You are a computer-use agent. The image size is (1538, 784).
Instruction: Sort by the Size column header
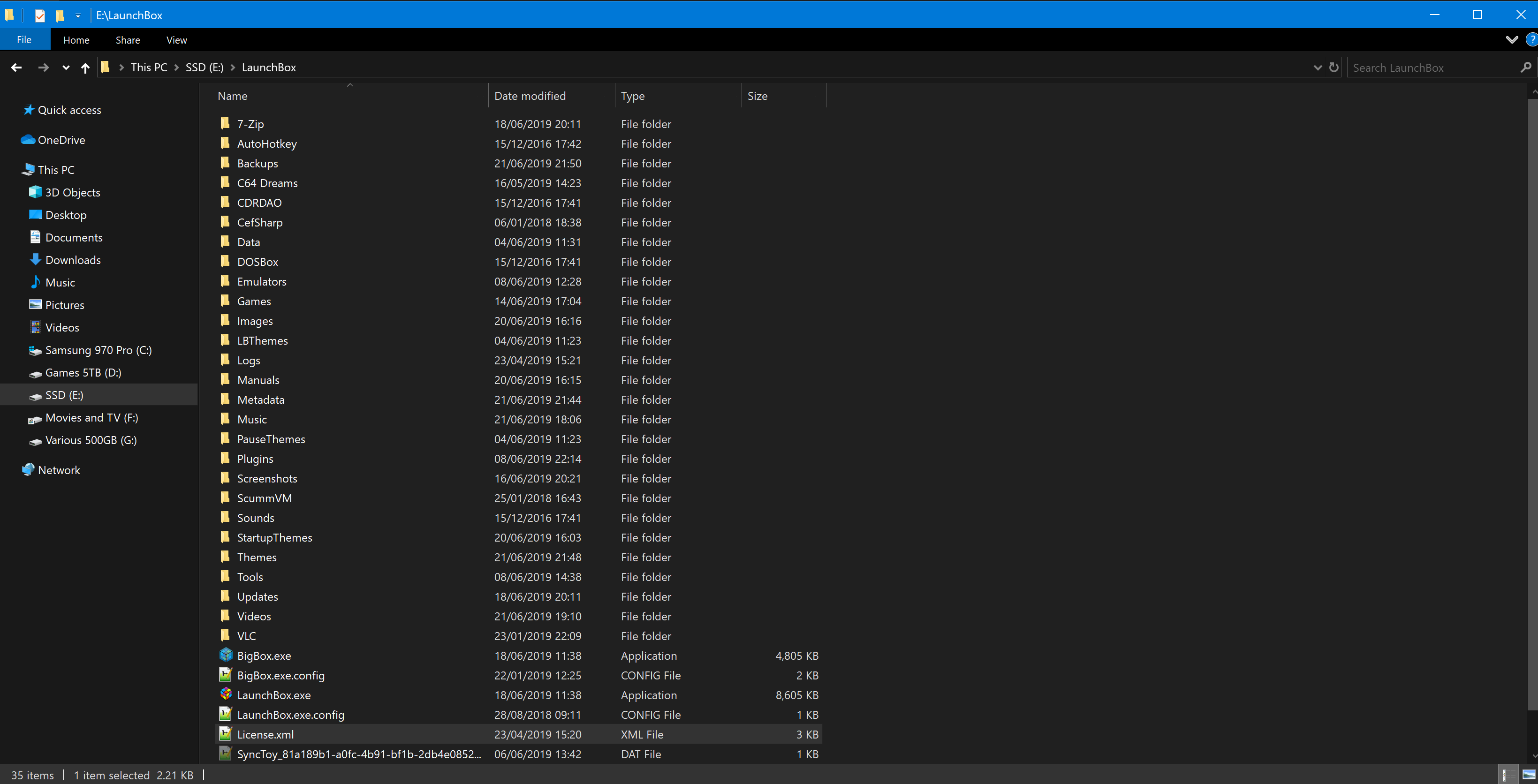click(x=784, y=96)
